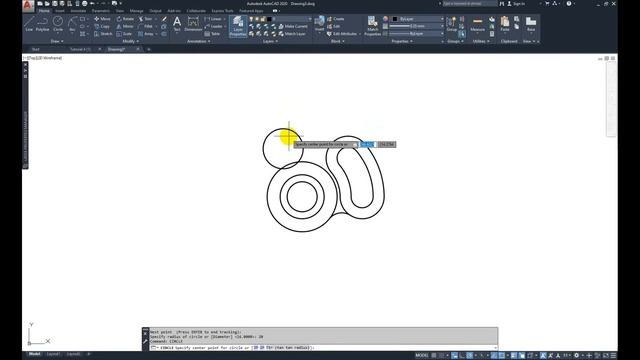Select the Circle tool
Image resolution: width=640 pixels, height=360 pixels.
coord(58,24)
